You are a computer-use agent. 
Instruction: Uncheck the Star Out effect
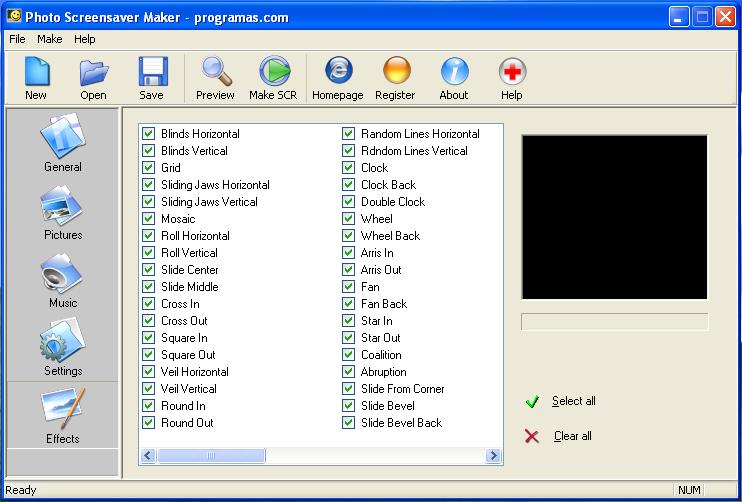(x=349, y=338)
